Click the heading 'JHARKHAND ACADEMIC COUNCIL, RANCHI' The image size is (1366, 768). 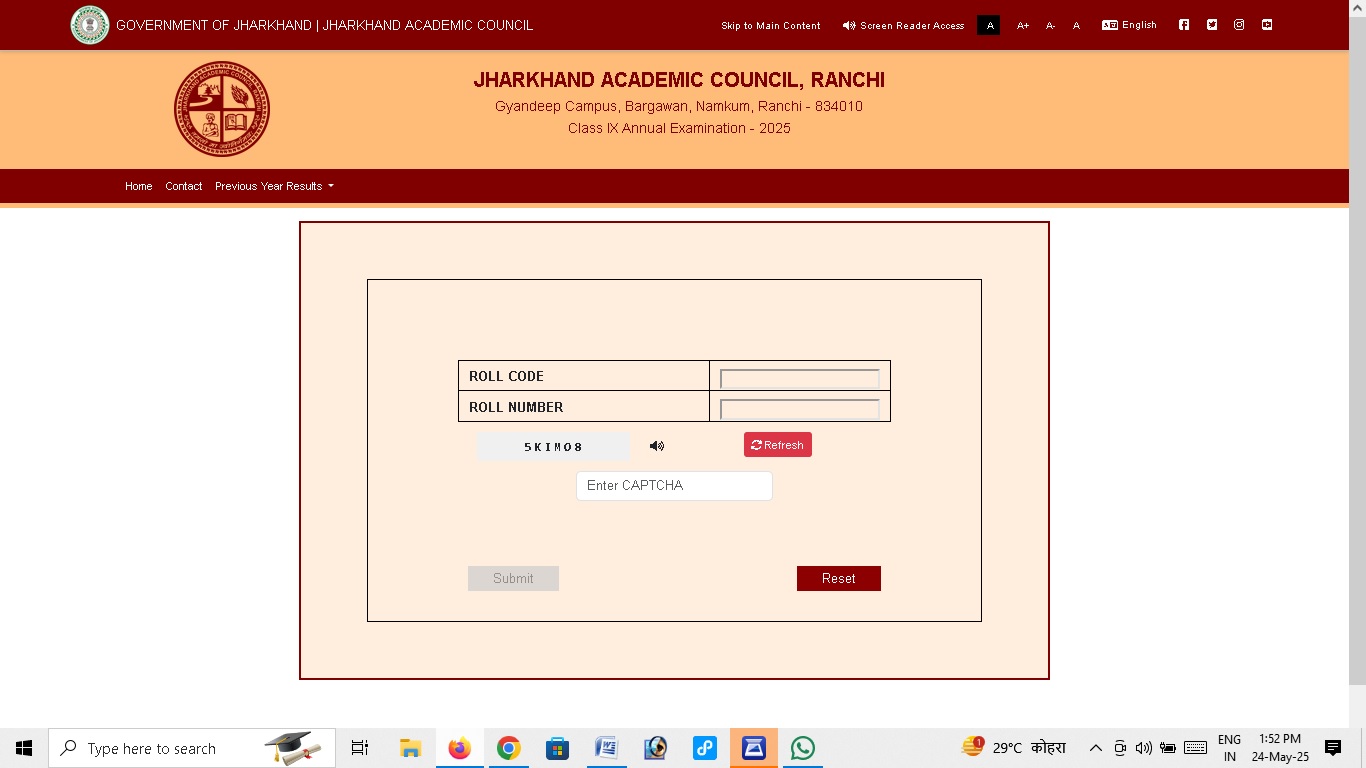(x=679, y=80)
